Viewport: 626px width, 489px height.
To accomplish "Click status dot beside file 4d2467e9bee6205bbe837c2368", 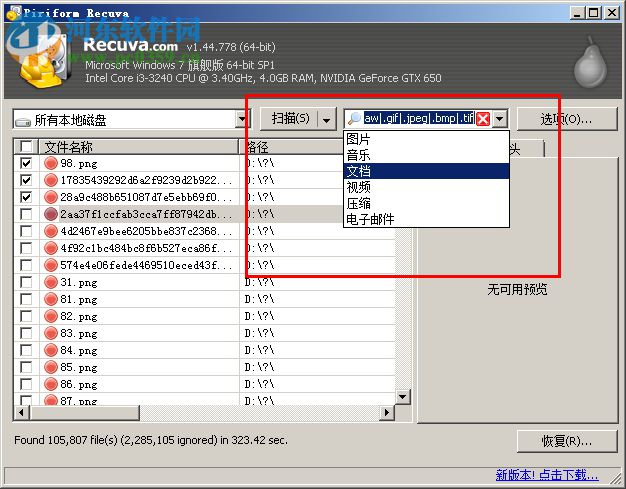I will point(51,231).
